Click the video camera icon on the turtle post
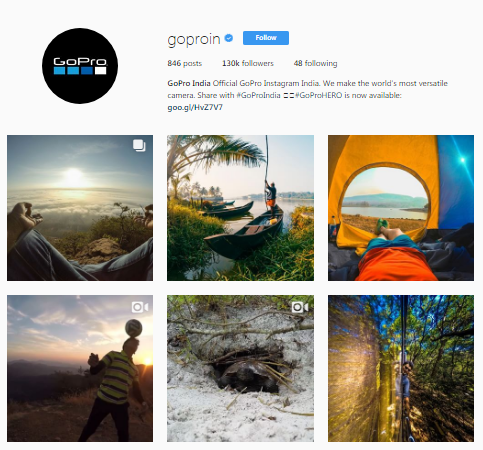Viewport: 483px width, 450px height. point(300,307)
